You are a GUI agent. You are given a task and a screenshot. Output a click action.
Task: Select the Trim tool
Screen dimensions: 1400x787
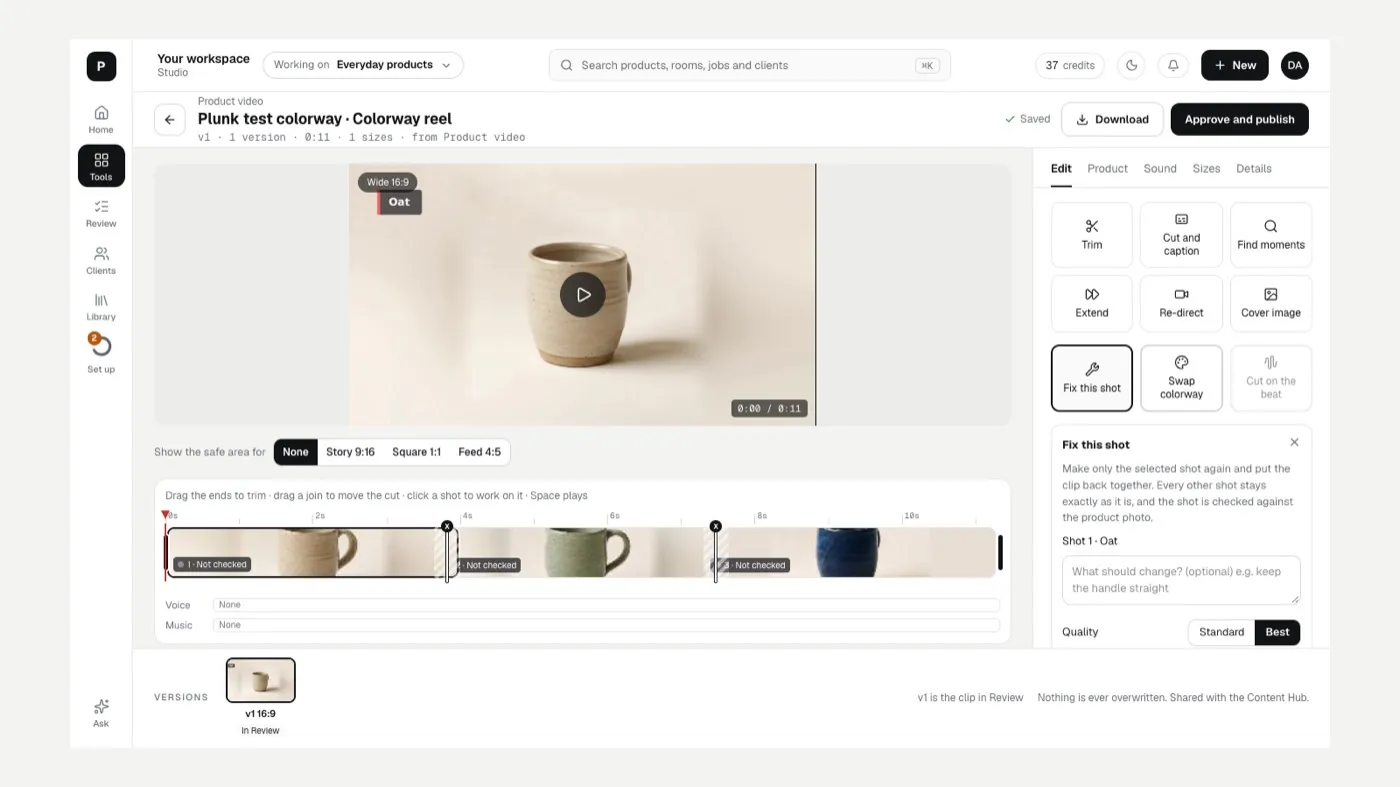tap(1092, 235)
